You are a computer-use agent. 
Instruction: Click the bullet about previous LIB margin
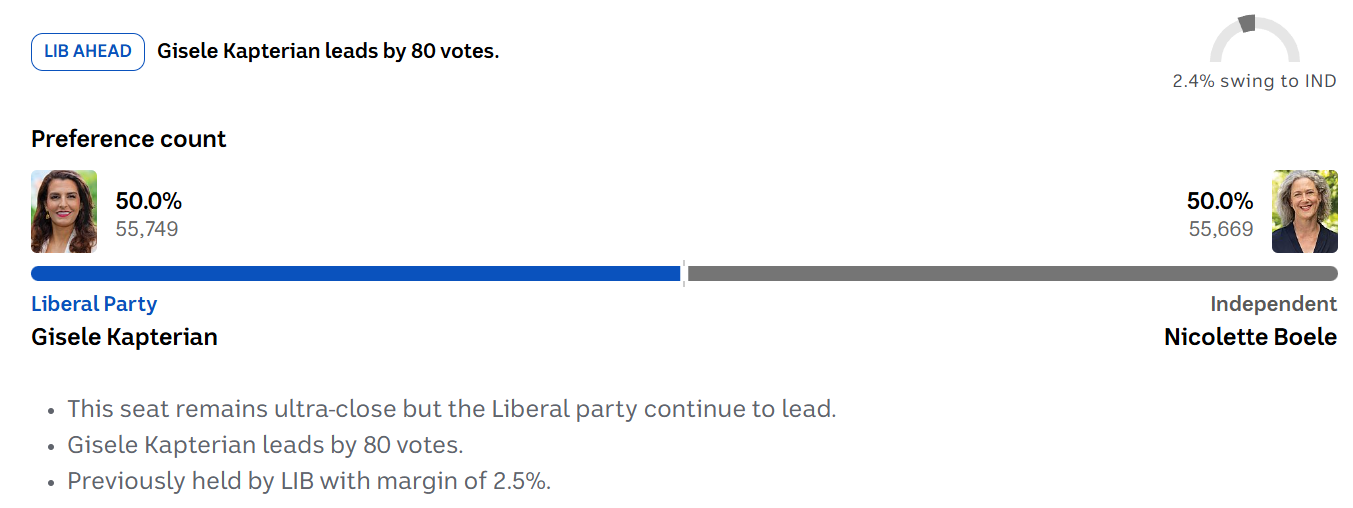(x=309, y=481)
